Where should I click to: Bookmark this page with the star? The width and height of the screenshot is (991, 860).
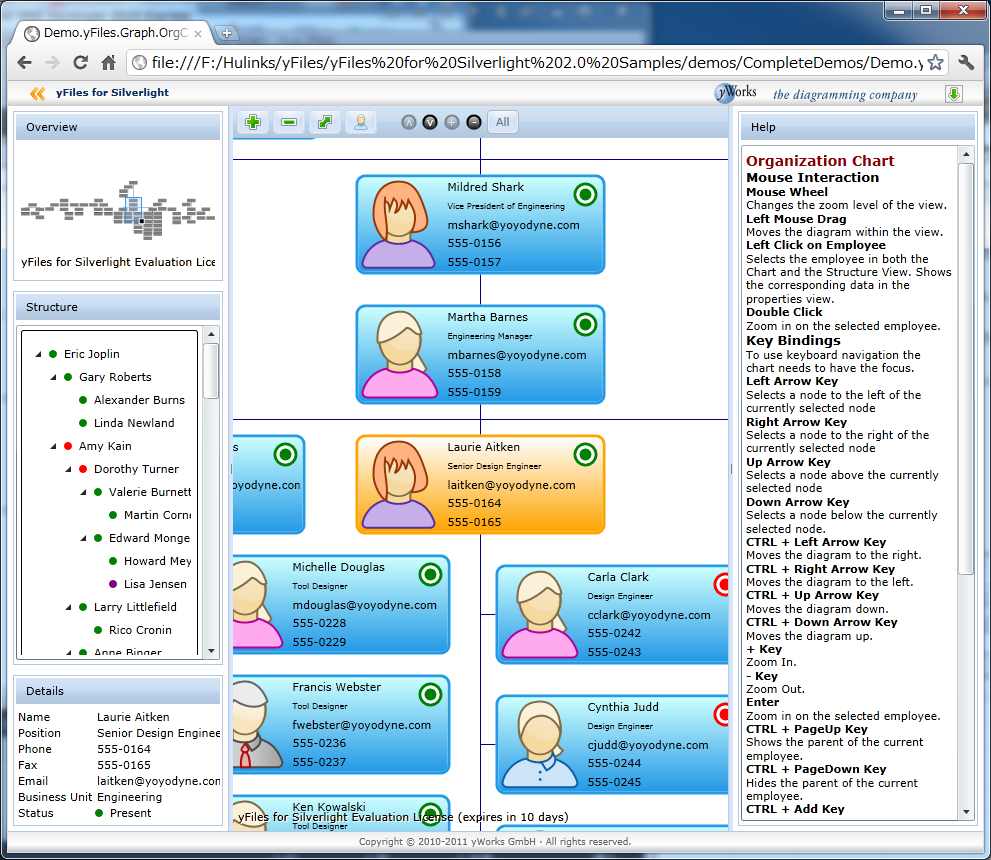point(936,63)
